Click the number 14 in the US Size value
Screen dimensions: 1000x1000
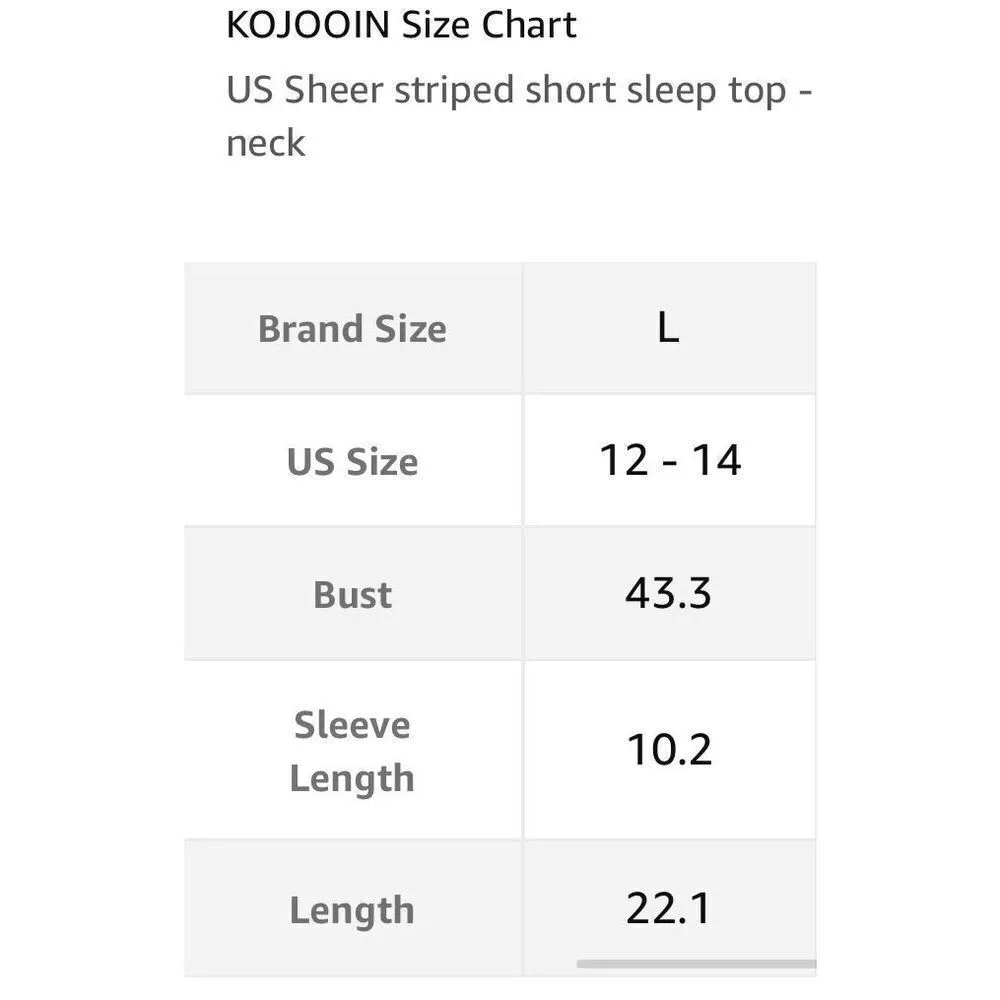tap(715, 460)
